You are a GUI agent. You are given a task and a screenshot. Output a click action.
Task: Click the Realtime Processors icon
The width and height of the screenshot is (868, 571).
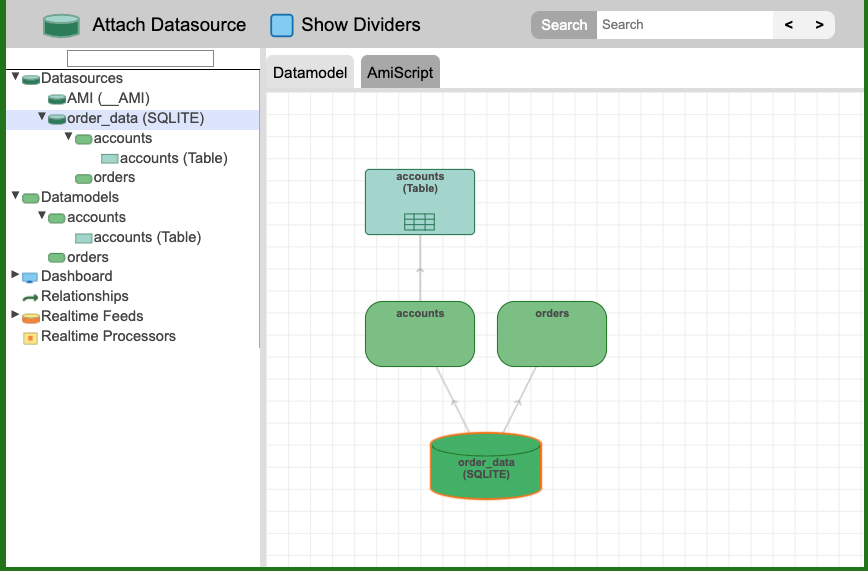pos(30,337)
